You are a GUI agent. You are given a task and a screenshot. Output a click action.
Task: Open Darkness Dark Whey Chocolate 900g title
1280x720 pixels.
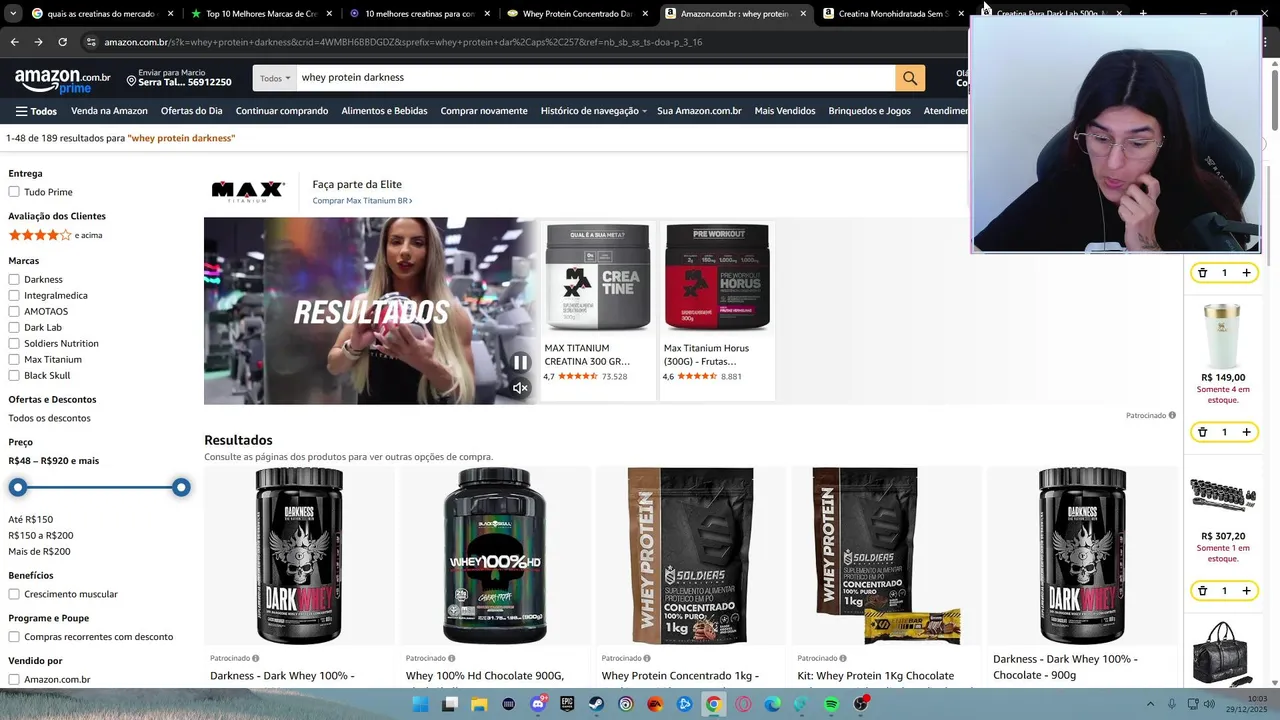click(1065, 667)
